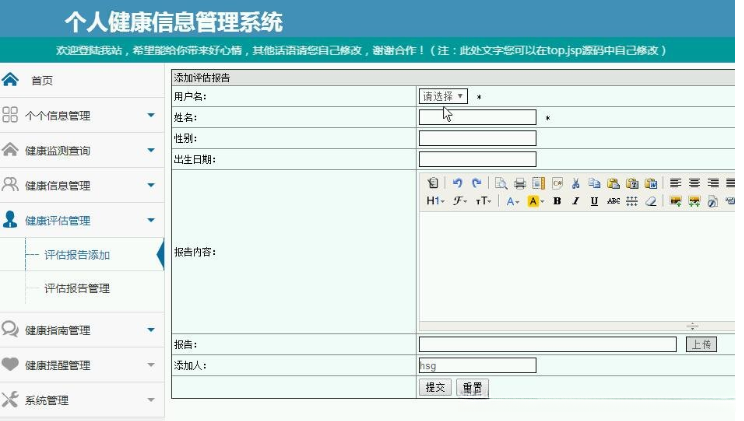Open the 用户名 请选择 dropdown
744x421 pixels.
443,96
